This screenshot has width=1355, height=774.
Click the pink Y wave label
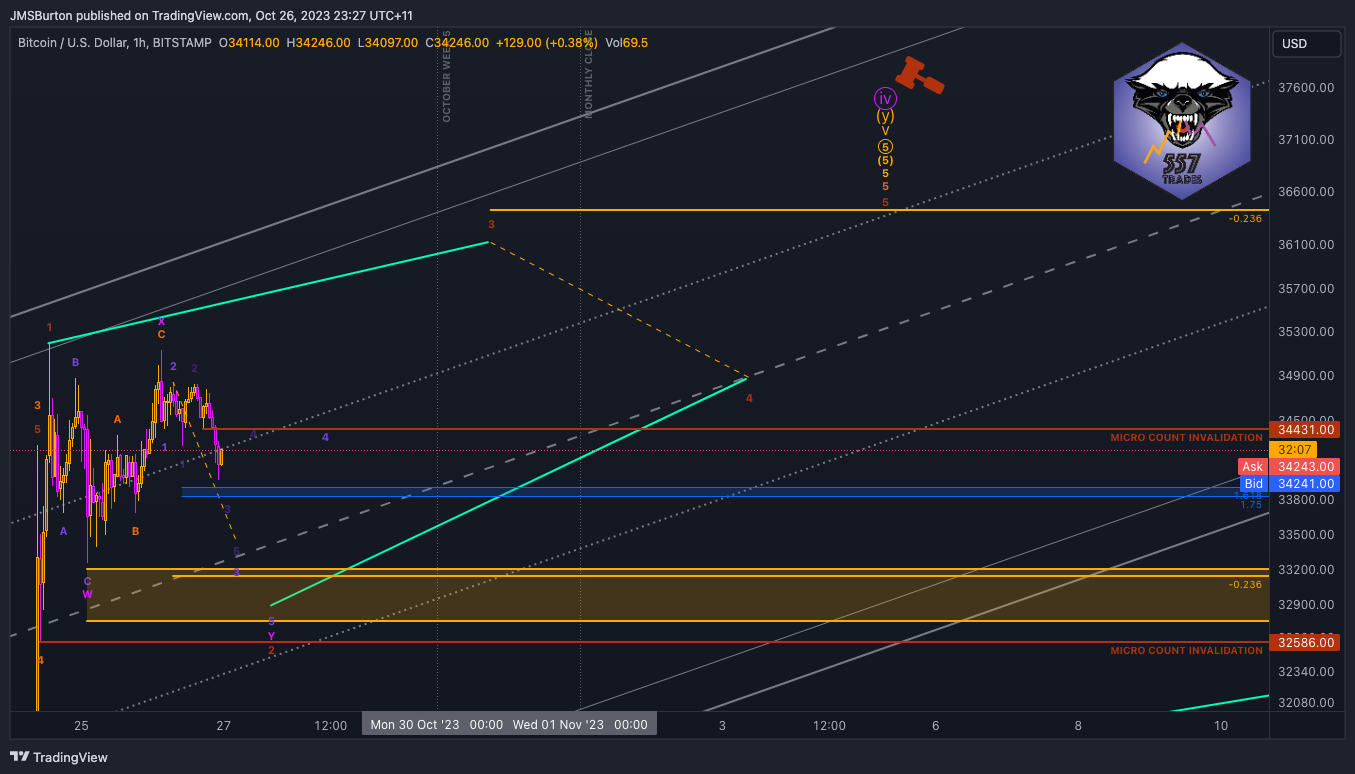[x=271, y=636]
